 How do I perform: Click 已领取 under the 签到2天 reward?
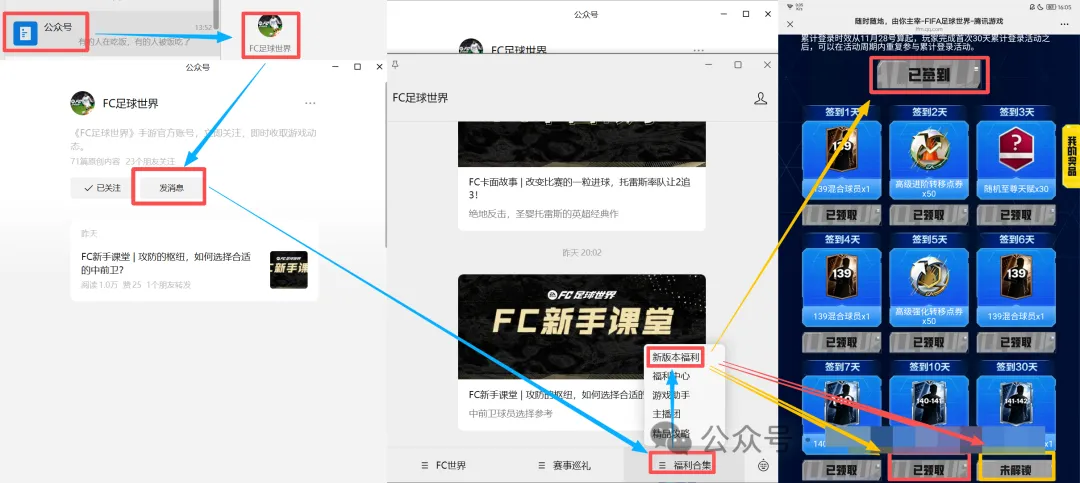pyautogui.click(x=928, y=215)
